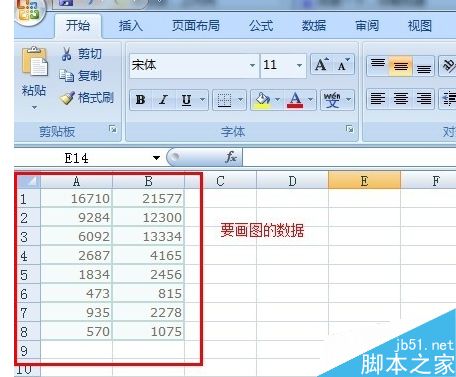Click the Paste clipboard icon
Screen dimensions: 456x377
click(x=35, y=62)
